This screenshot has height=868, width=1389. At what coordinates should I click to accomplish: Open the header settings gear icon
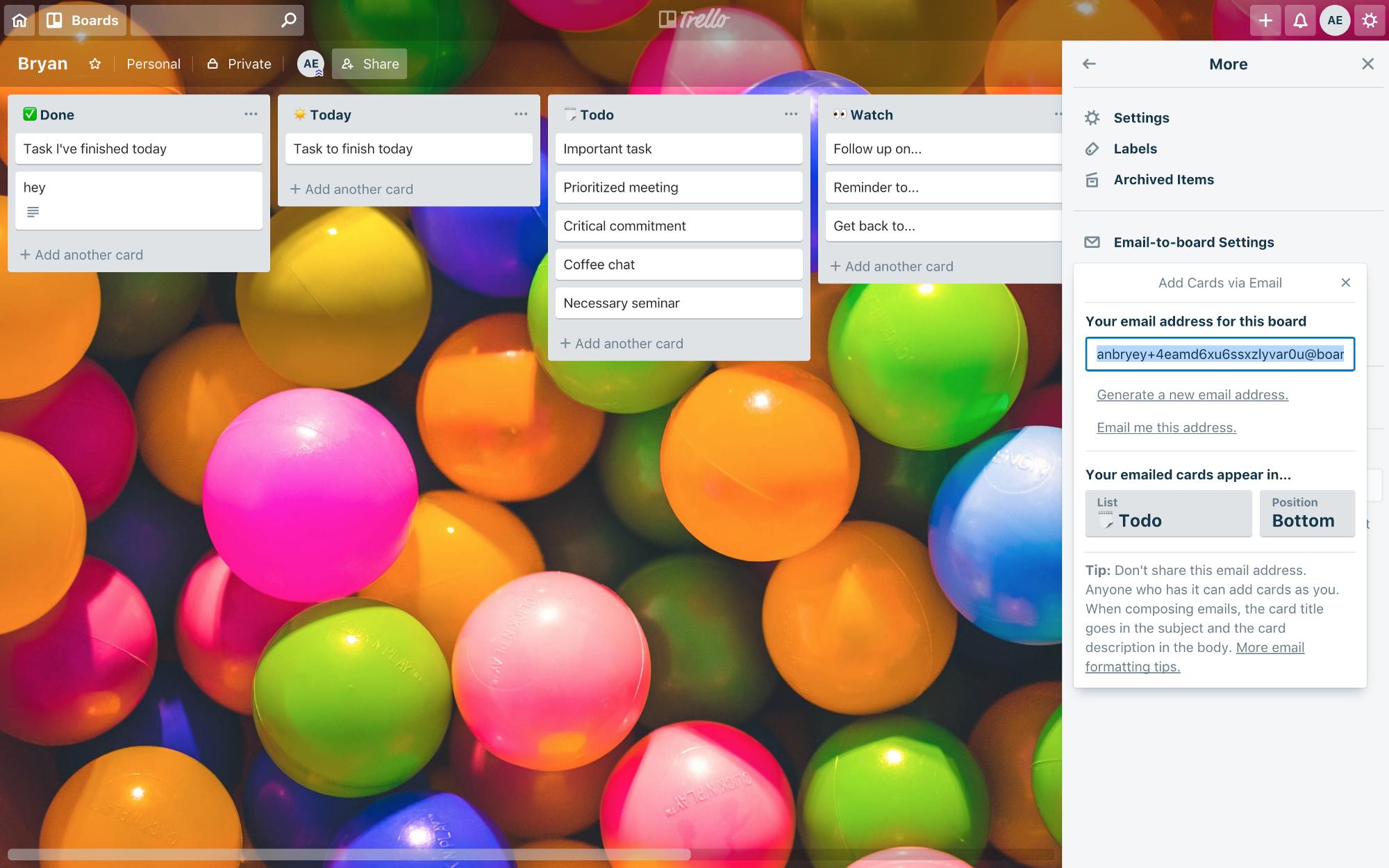[1370, 20]
